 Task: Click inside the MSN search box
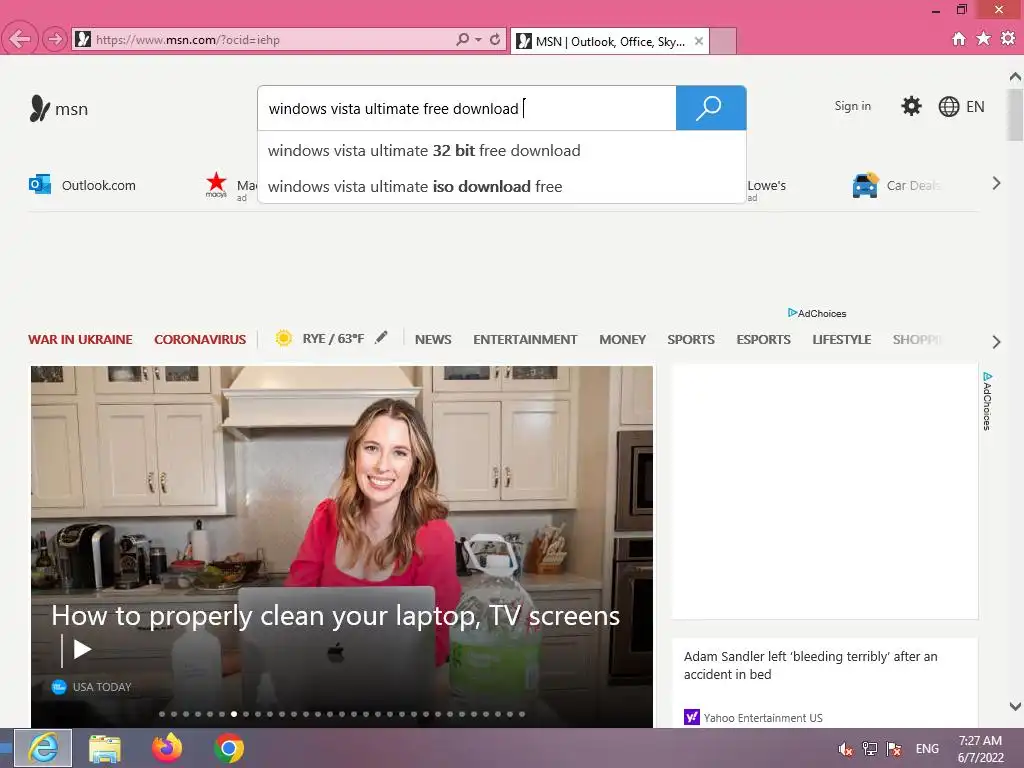coord(467,108)
